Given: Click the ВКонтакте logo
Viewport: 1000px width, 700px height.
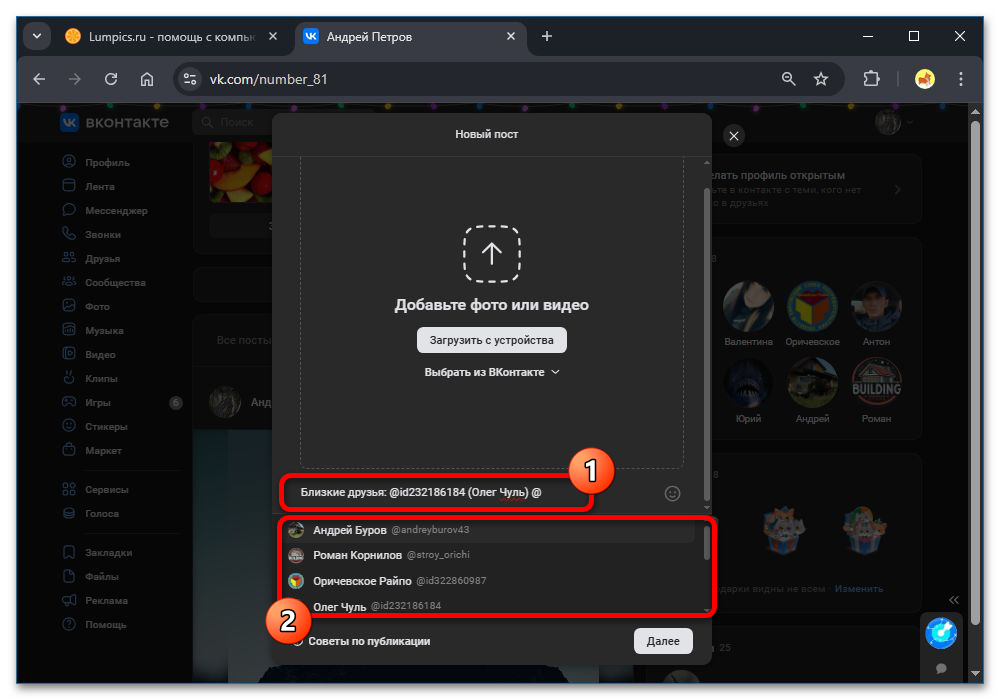Looking at the screenshot, I should [115, 122].
